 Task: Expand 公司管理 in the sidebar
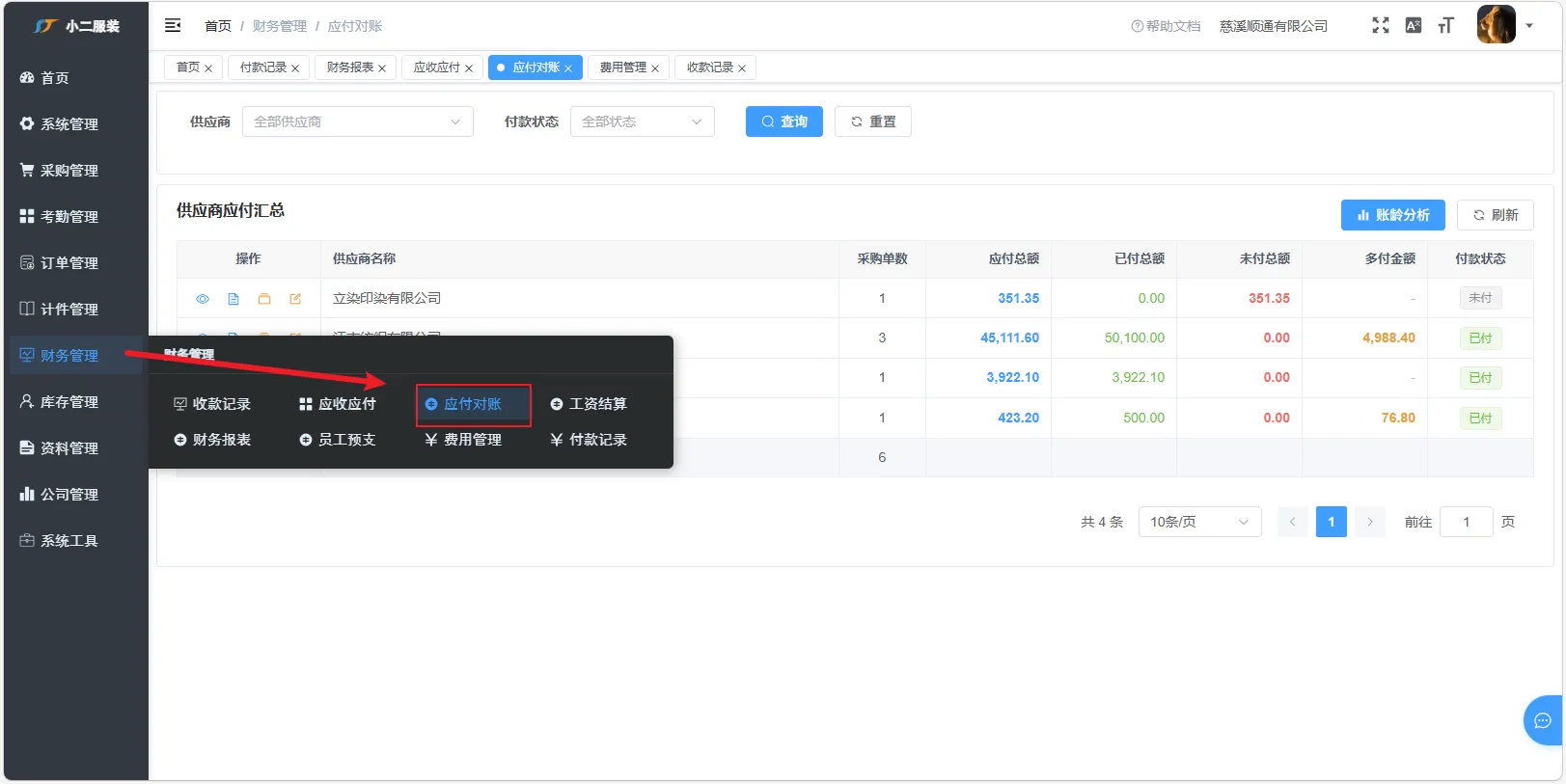click(x=76, y=495)
